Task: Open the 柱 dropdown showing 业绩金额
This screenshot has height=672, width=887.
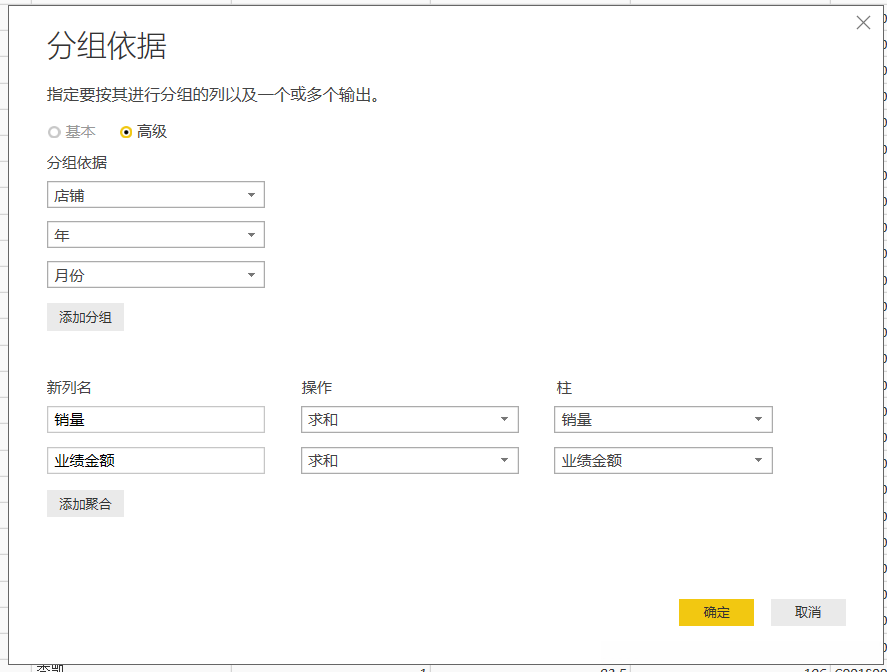Action: [663, 460]
